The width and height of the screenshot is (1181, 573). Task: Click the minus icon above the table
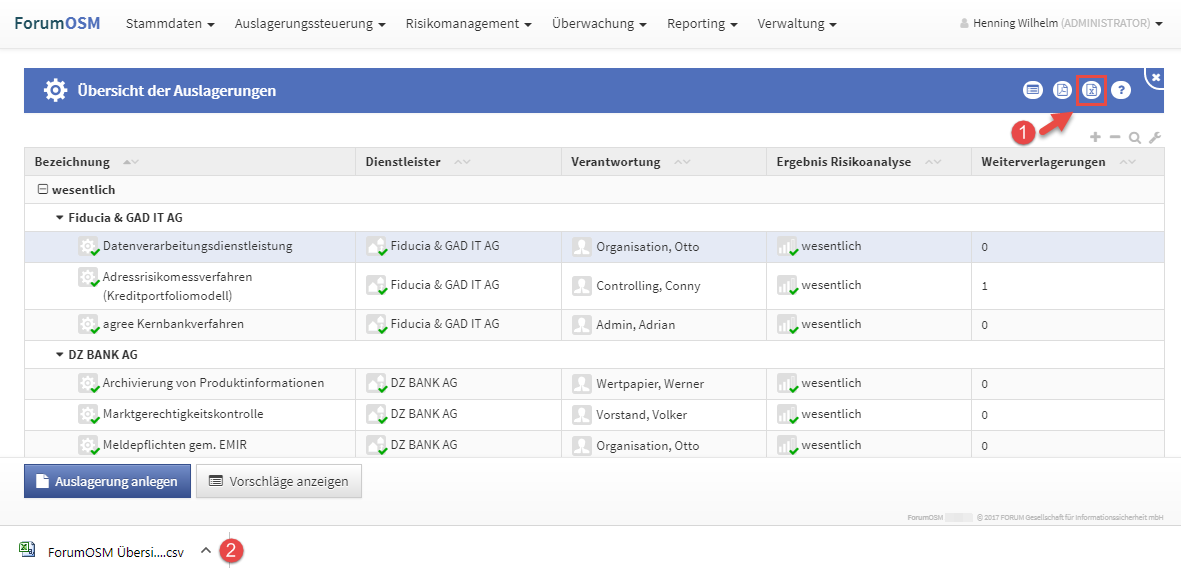pyautogui.click(x=1115, y=137)
